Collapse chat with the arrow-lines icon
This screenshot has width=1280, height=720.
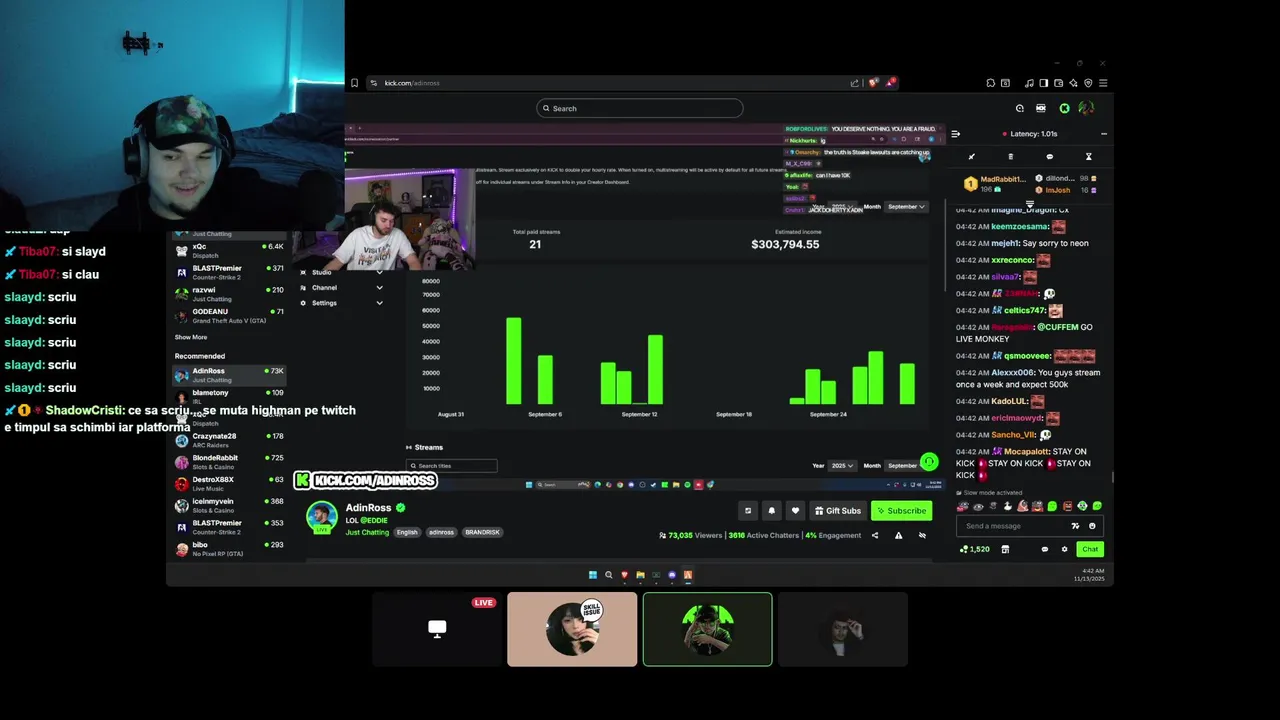(x=955, y=133)
